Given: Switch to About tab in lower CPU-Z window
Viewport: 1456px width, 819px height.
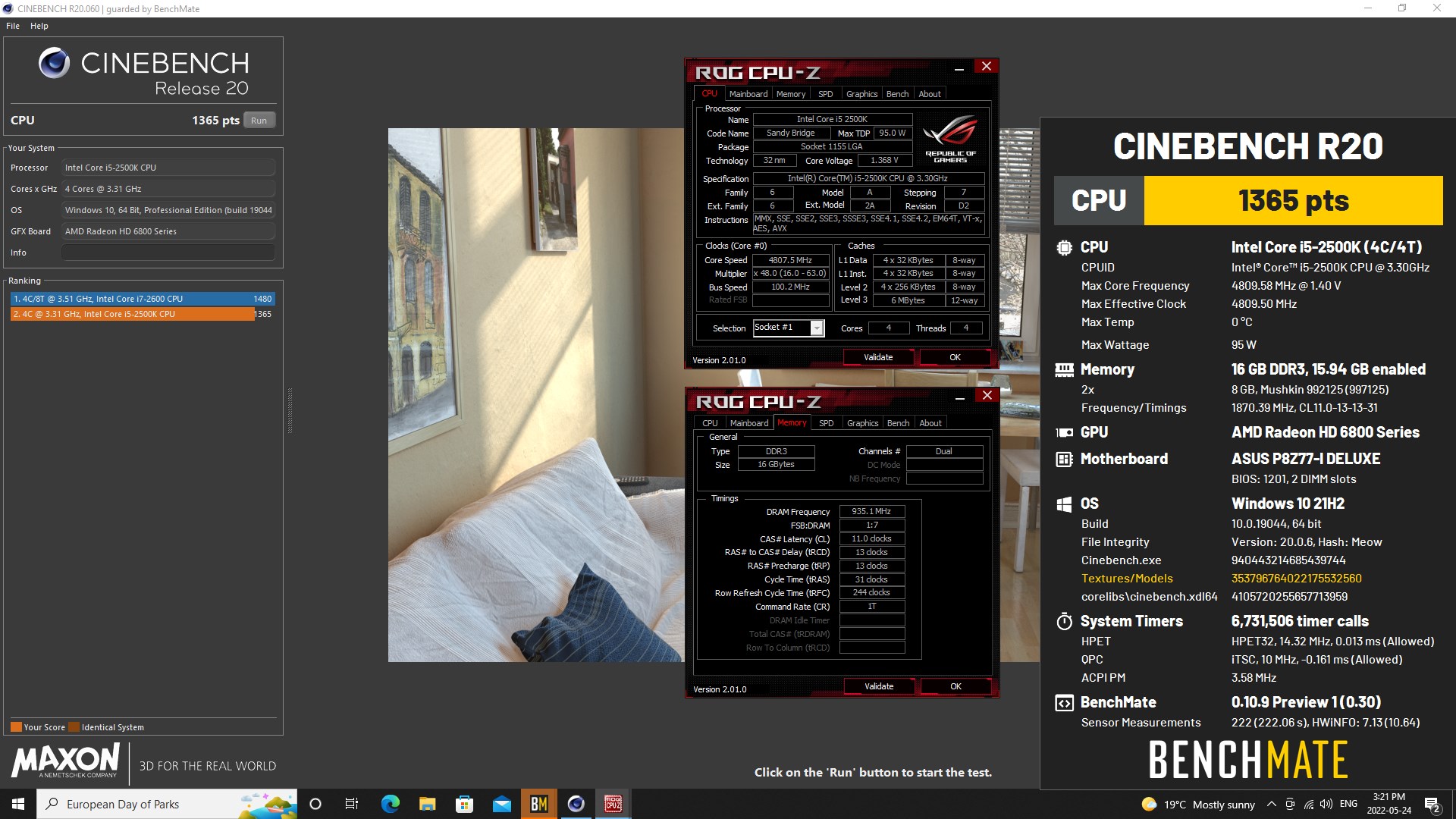Looking at the screenshot, I should 930,423.
